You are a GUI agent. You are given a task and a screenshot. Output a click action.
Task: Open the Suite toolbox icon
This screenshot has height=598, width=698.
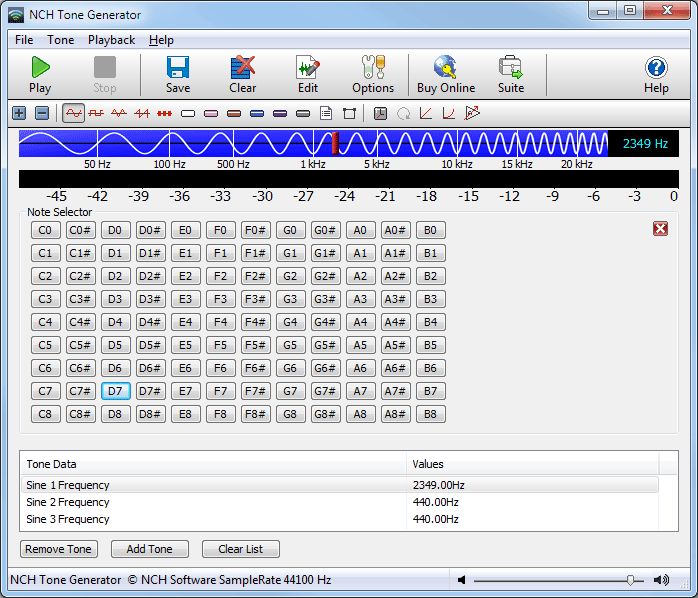[511, 75]
